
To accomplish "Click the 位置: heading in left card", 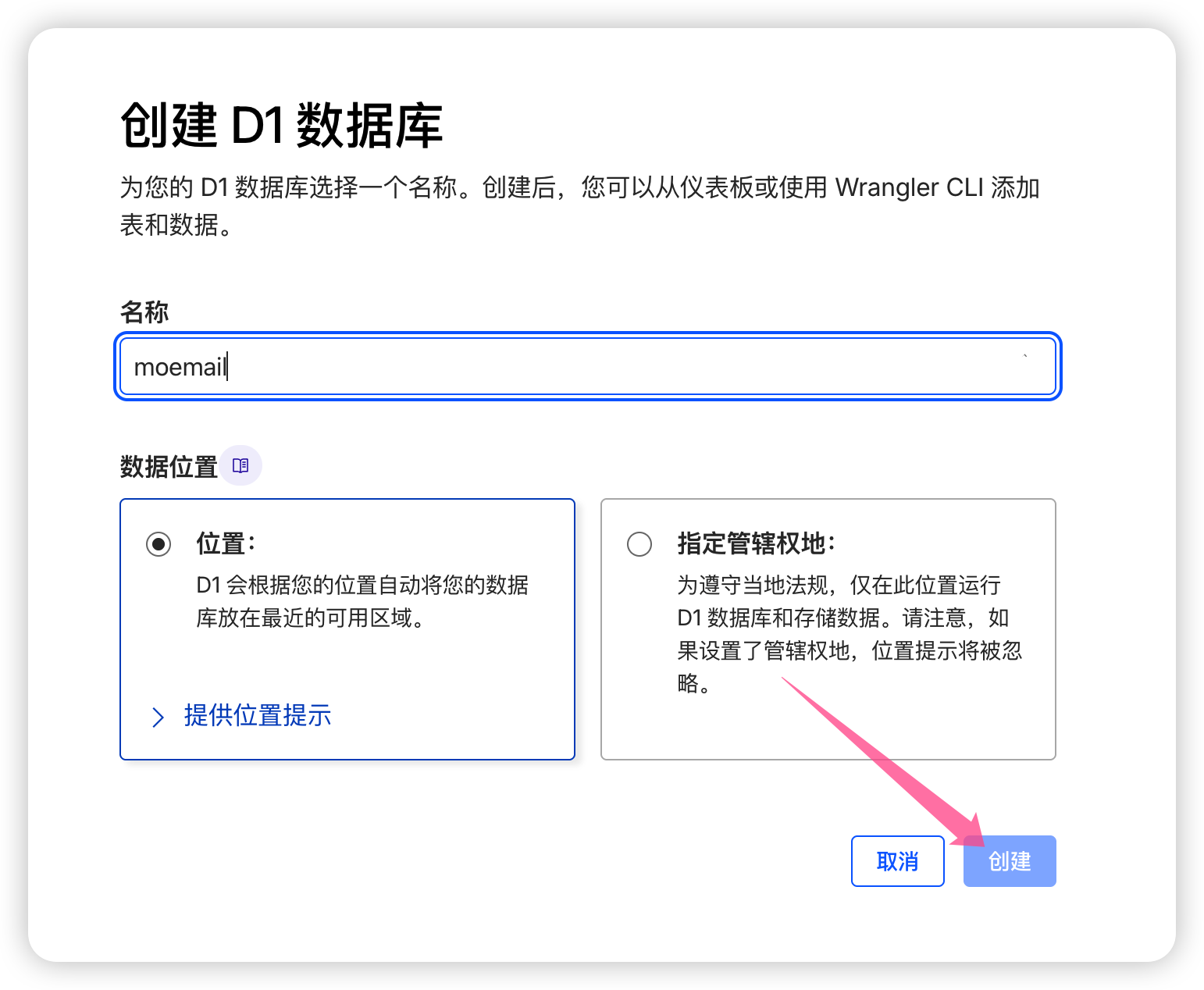I will click(x=226, y=543).
